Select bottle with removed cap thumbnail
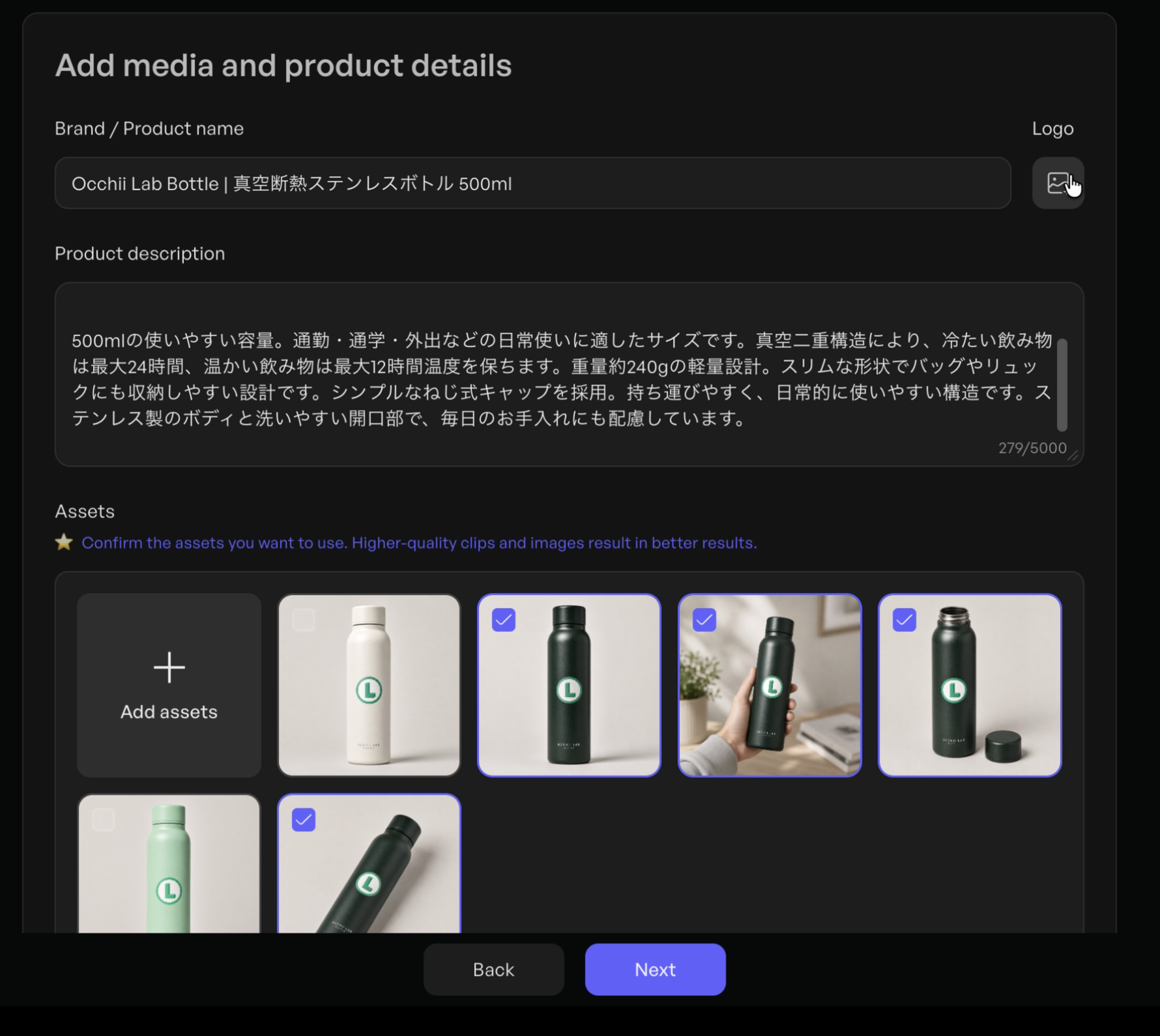The image size is (1160, 1036). coord(970,685)
